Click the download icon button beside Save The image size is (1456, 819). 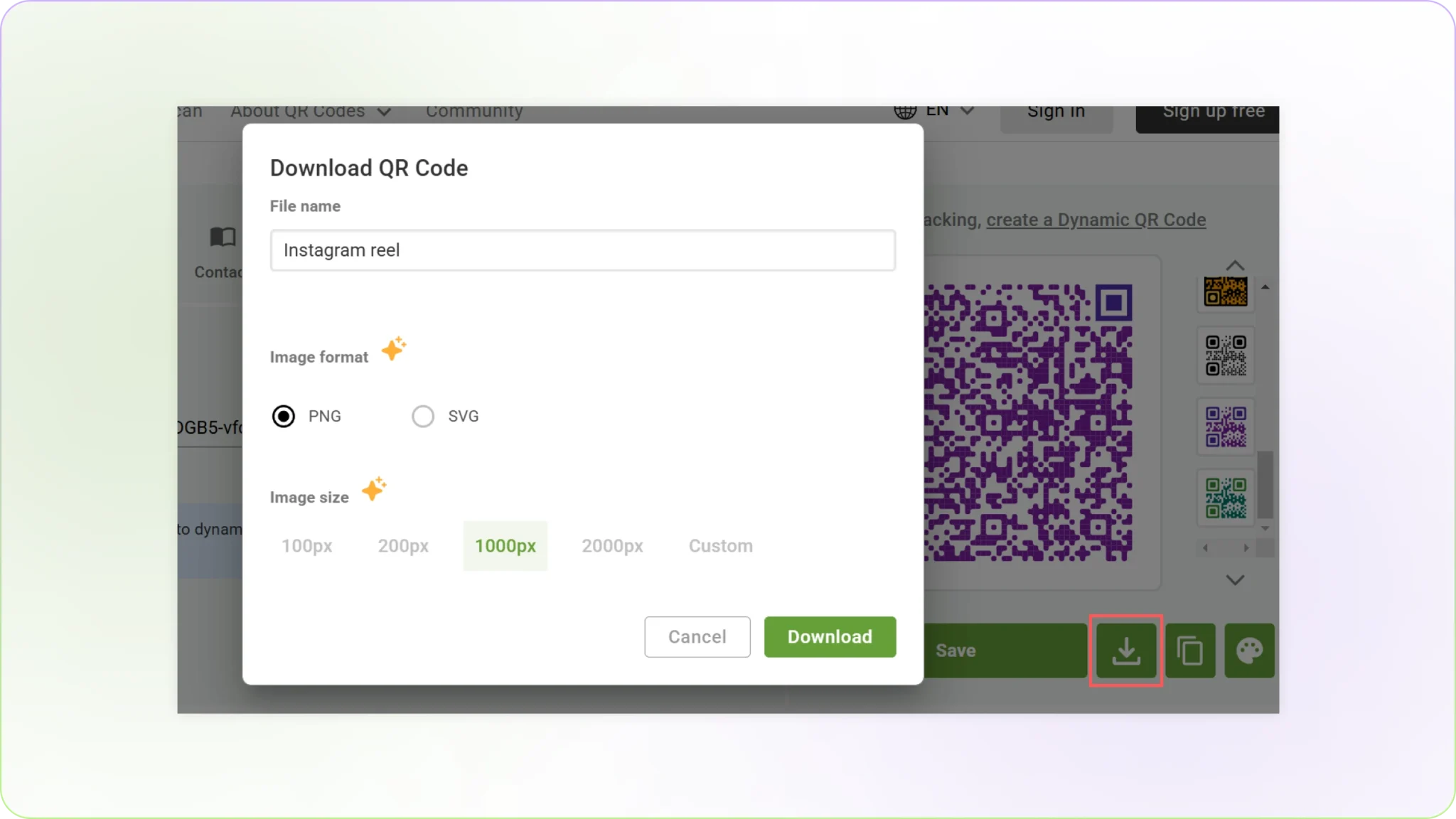click(x=1125, y=651)
